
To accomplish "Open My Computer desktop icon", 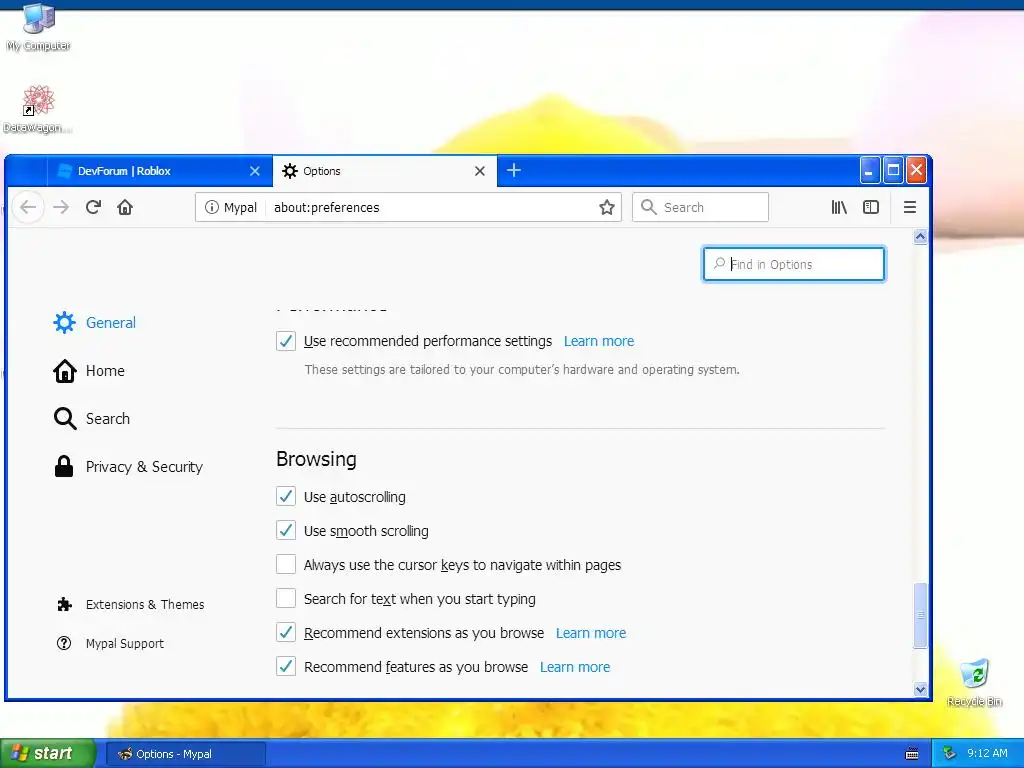I will coord(39,27).
